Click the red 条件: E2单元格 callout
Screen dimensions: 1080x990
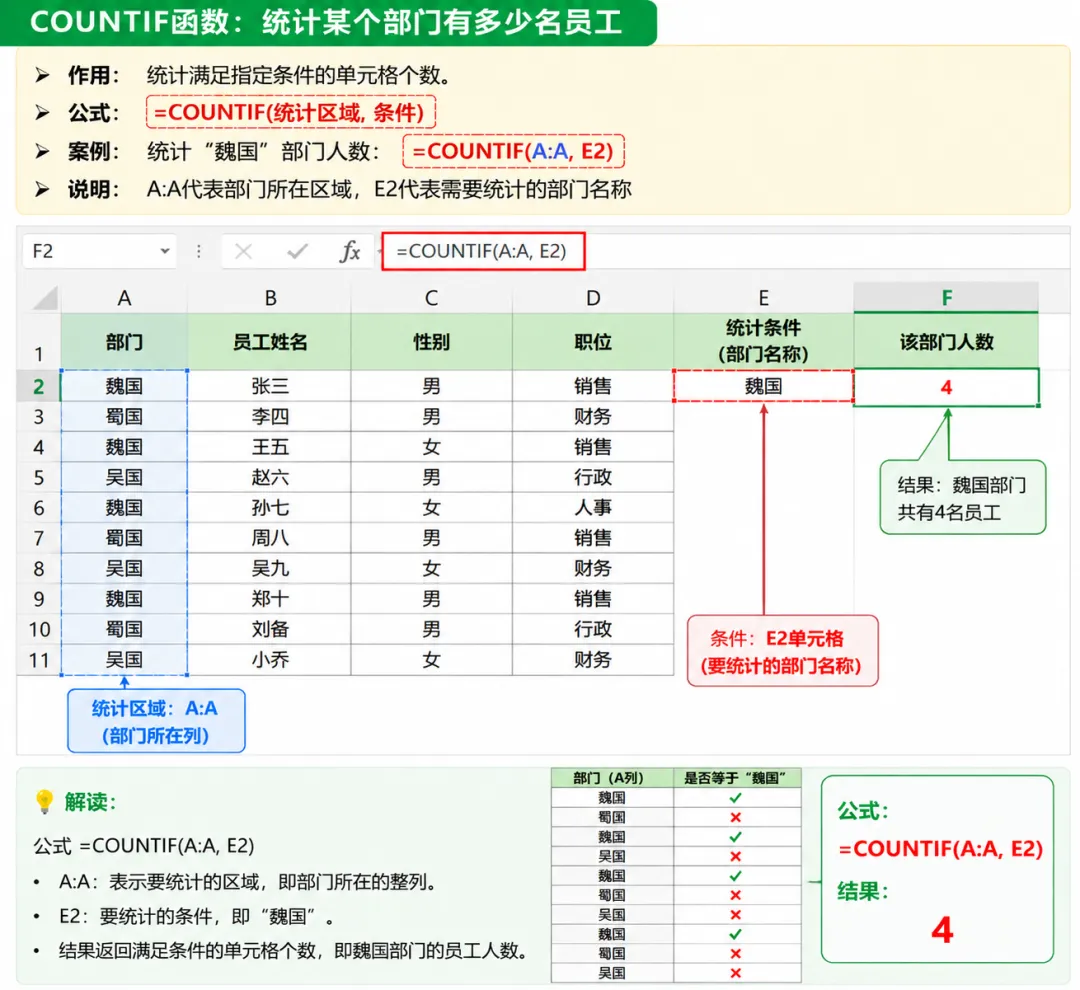coord(782,651)
